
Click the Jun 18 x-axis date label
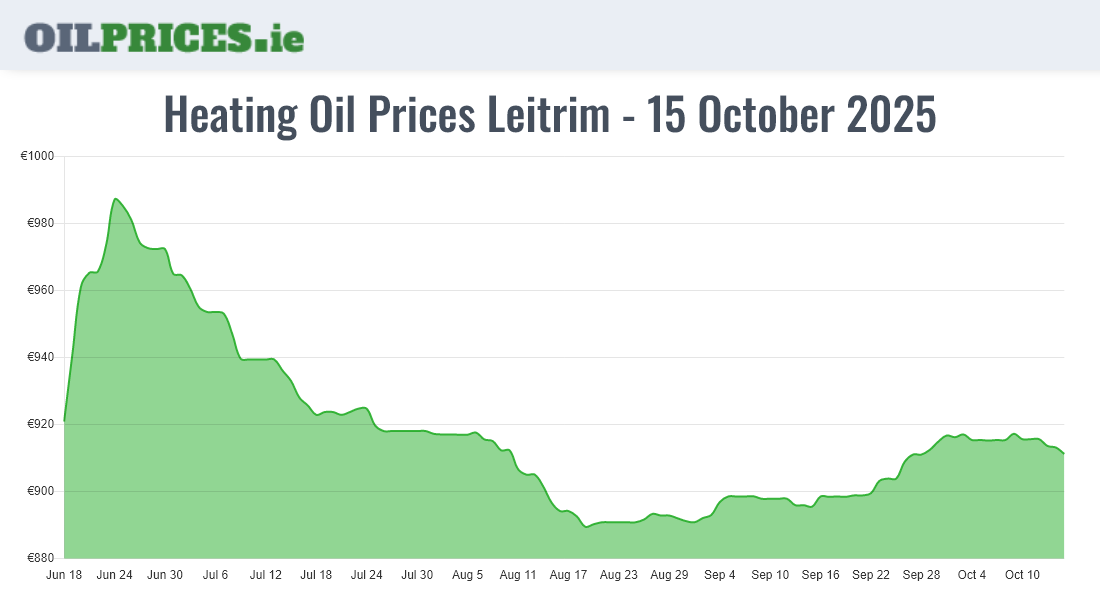pos(64,575)
